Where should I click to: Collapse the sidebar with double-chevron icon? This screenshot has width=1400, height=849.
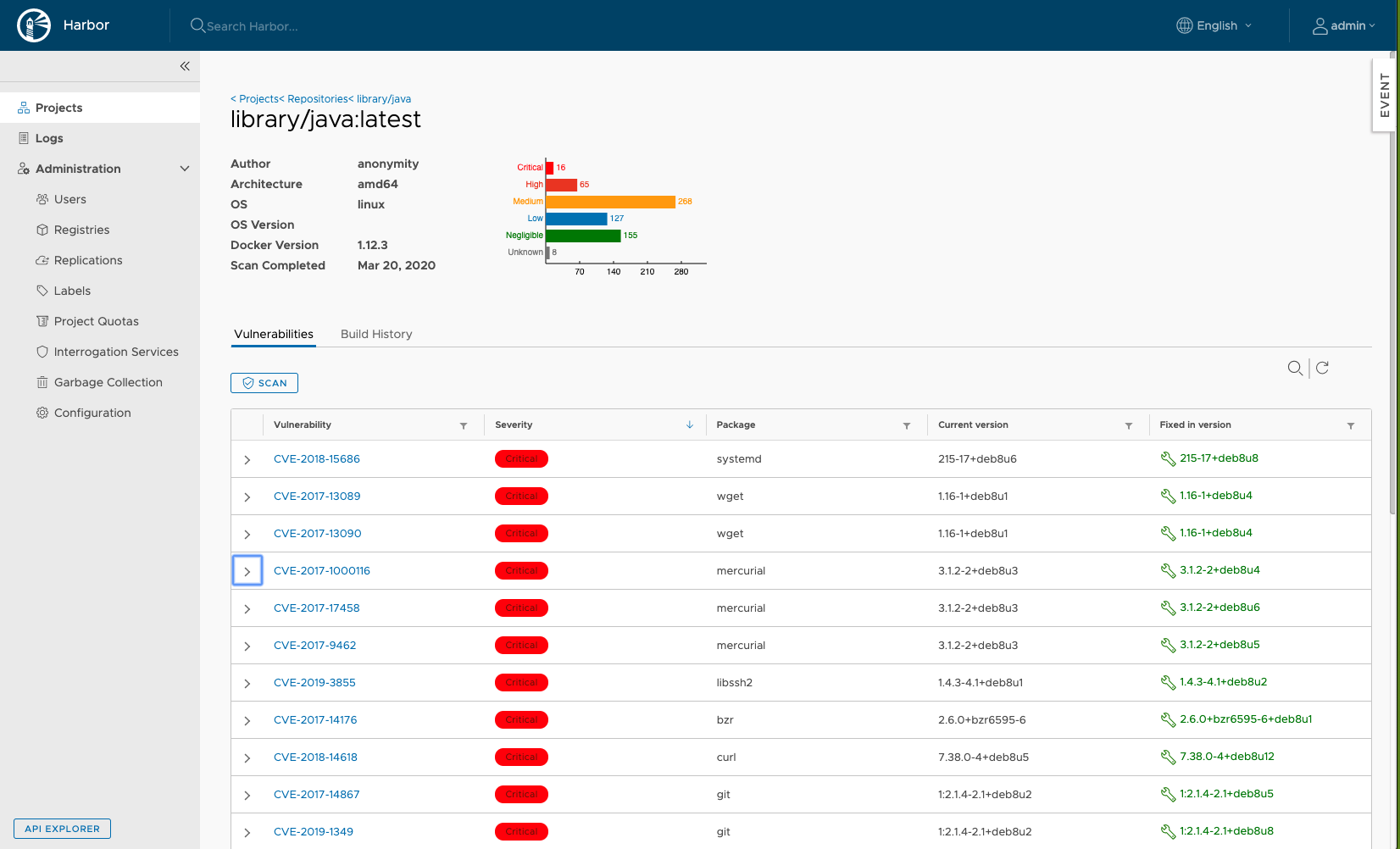point(185,66)
